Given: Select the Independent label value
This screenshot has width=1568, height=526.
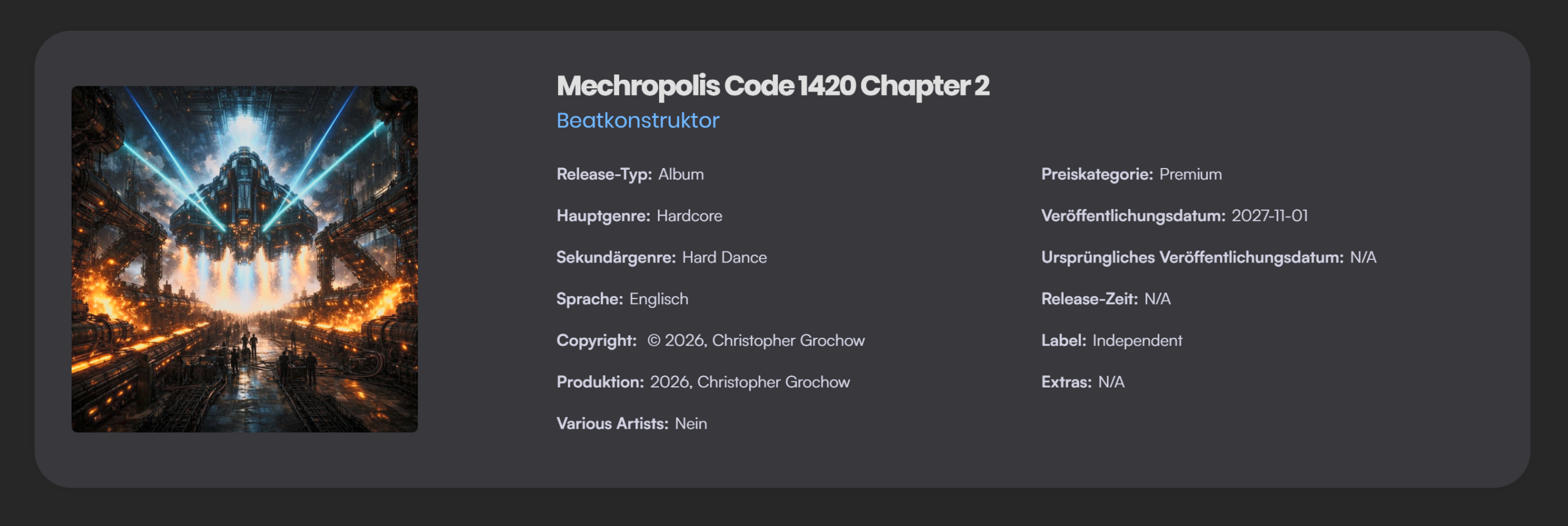Looking at the screenshot, I should [1137, 341].
